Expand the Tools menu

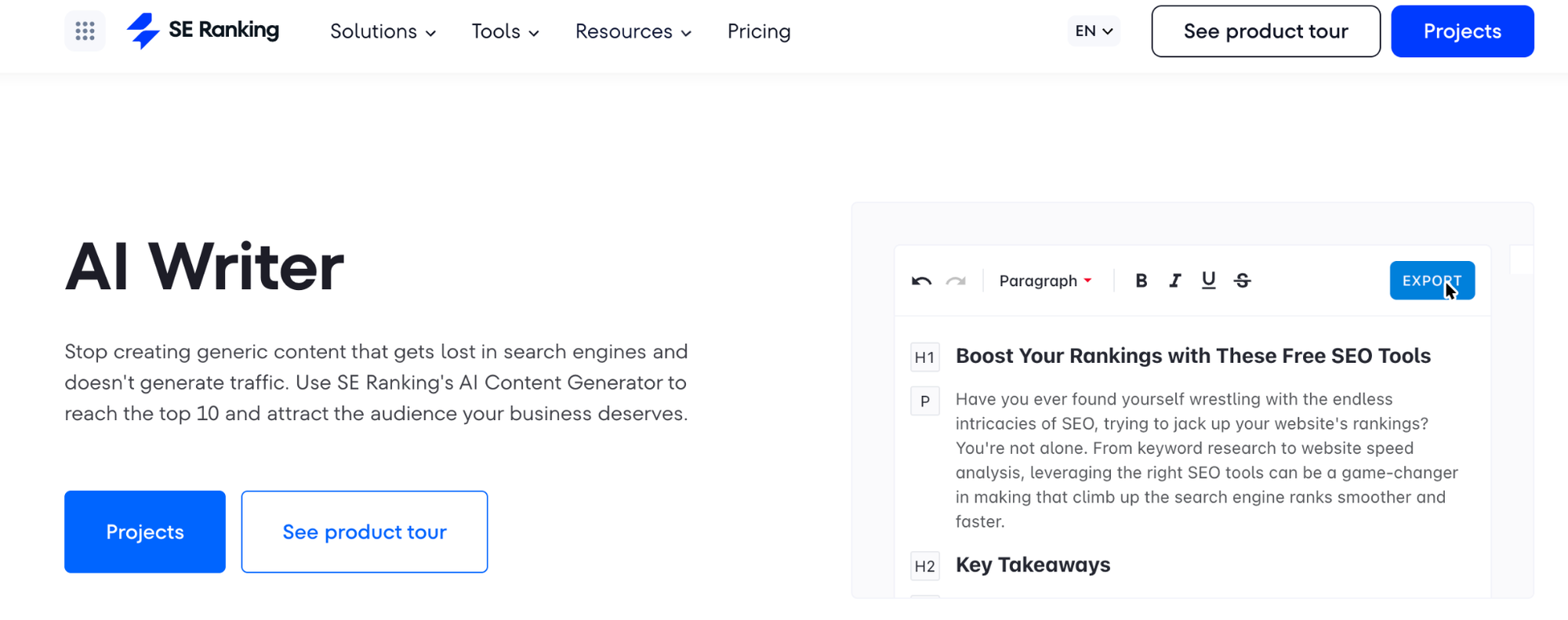coord(506,31)
